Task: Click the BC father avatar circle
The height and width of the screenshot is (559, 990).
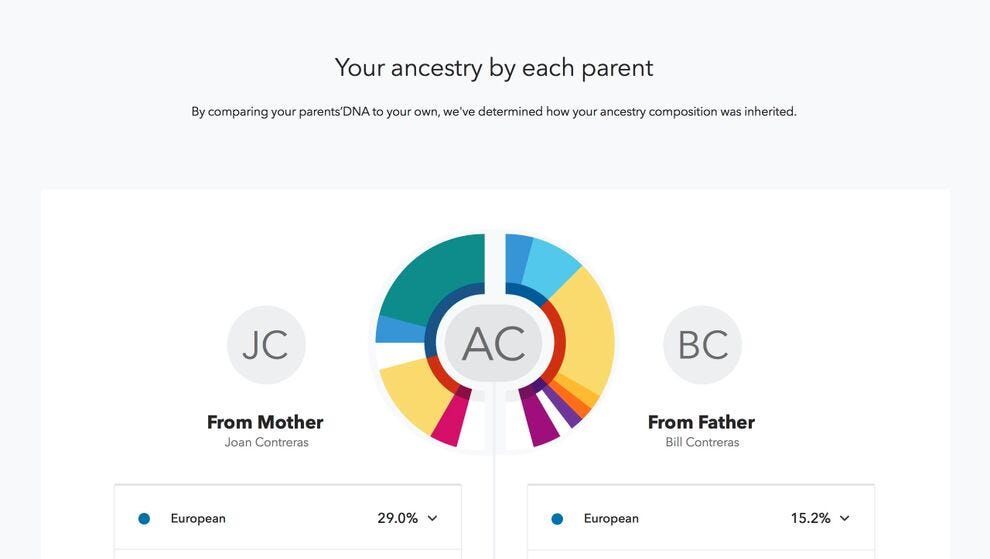Action: 702,345
